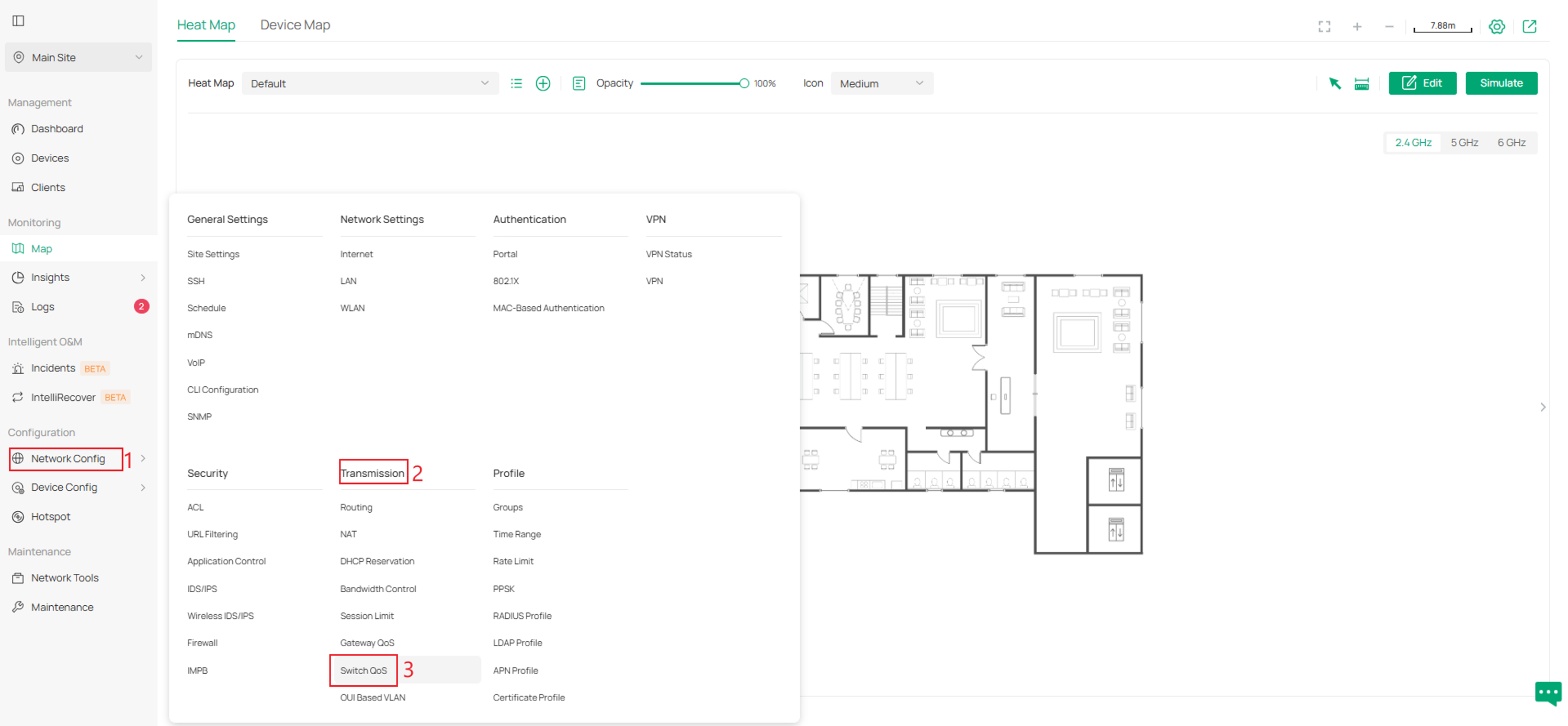Click the notes icon beside Opacity

tap(579, 84)
